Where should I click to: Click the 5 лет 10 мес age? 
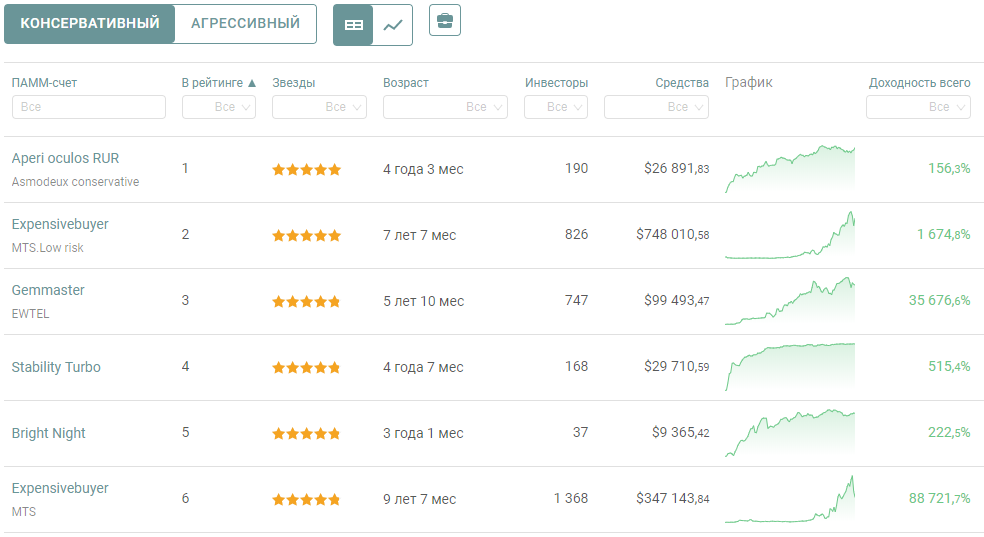pyautogui.click(x=424, y=301)
